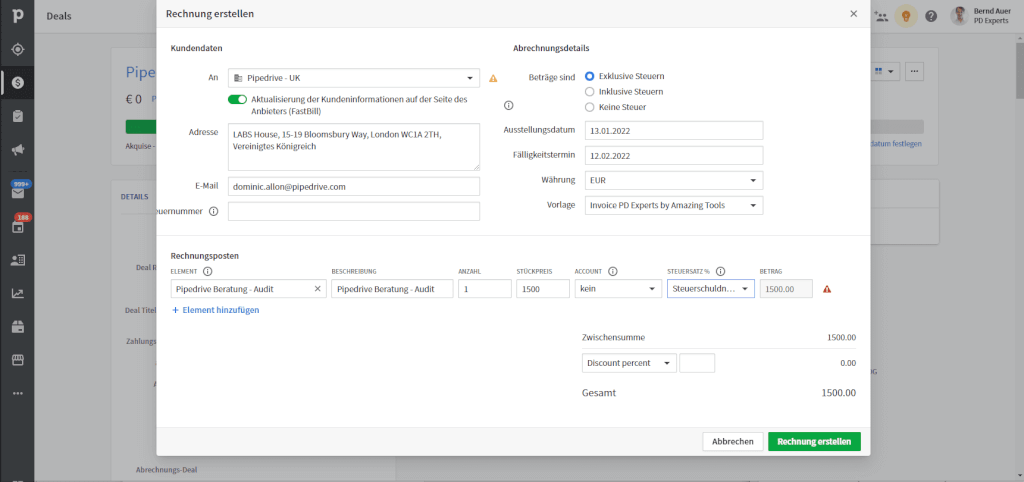The height and width of the screenshot is (482, 1024).
Task: Click the Zwischensumme label
Action: 613,338
